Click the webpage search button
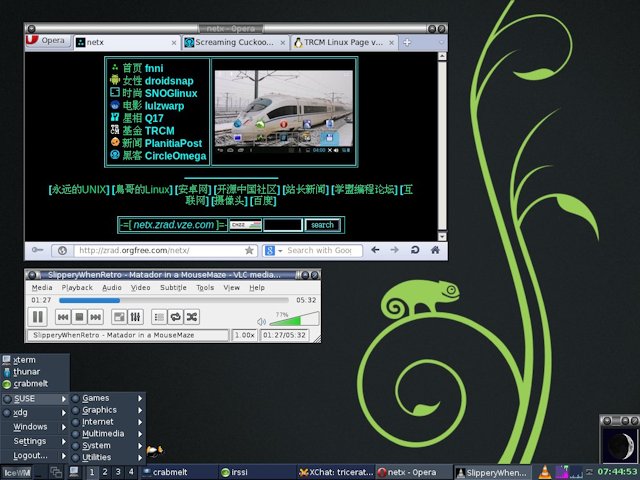Viewport: 640px width, 480px height. pos(322,225)
